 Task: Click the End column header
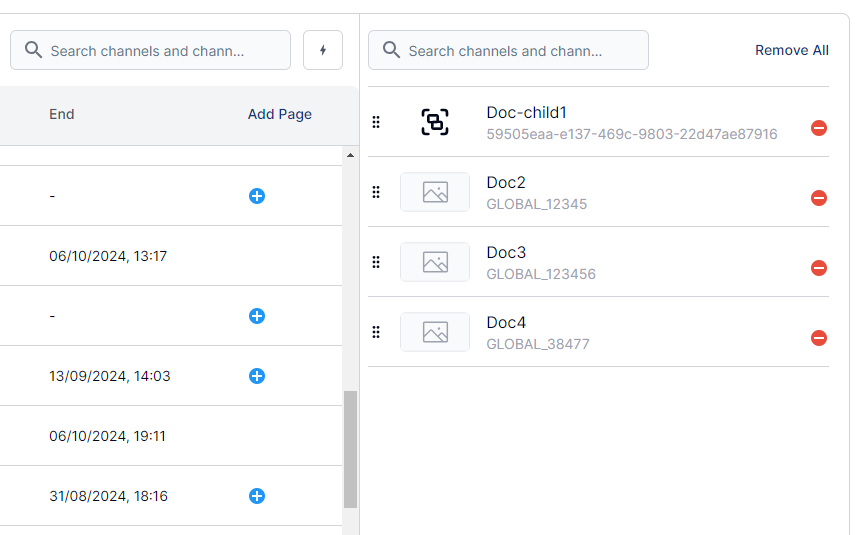(x=62, y=114)
